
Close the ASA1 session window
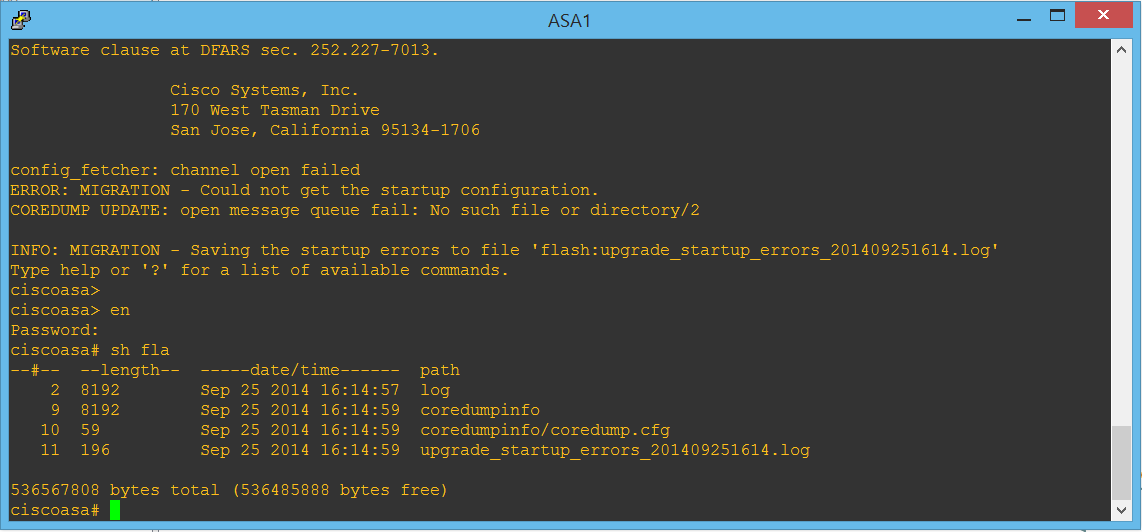[x=1107, y=16]
